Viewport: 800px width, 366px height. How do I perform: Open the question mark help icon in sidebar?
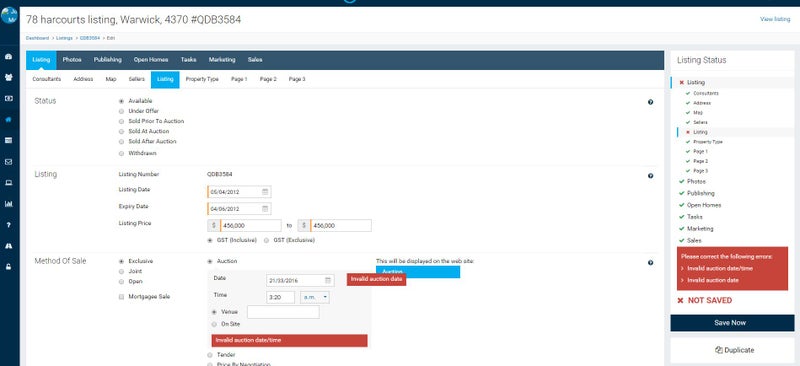(9, 225)
